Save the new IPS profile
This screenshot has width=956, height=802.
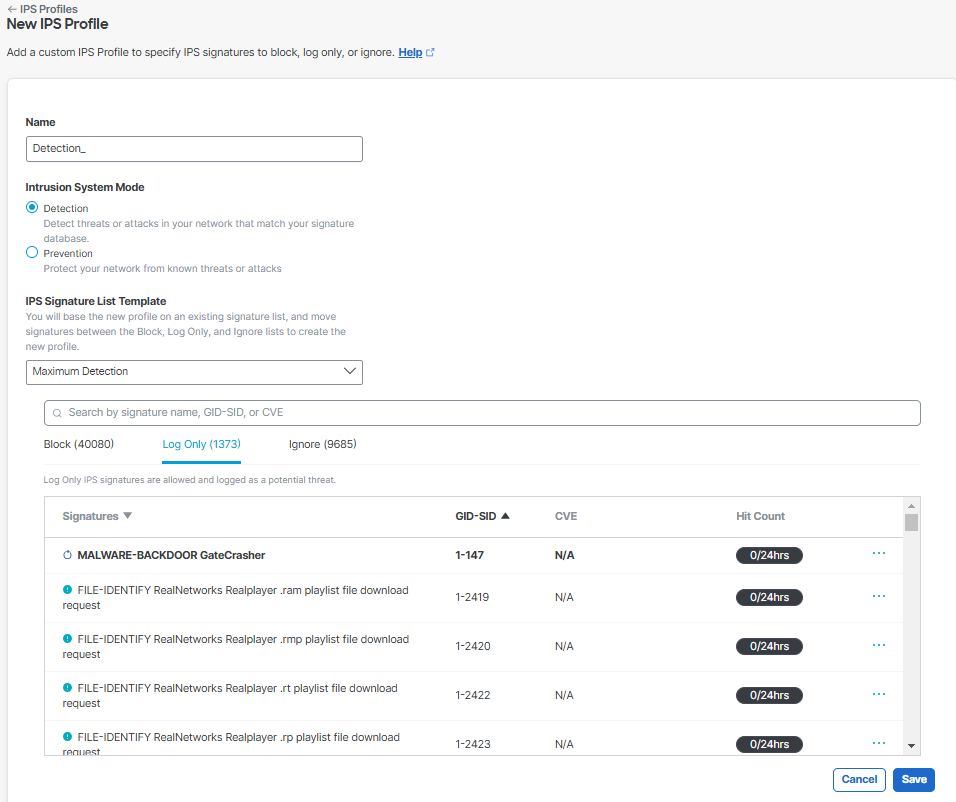[913, 779]
